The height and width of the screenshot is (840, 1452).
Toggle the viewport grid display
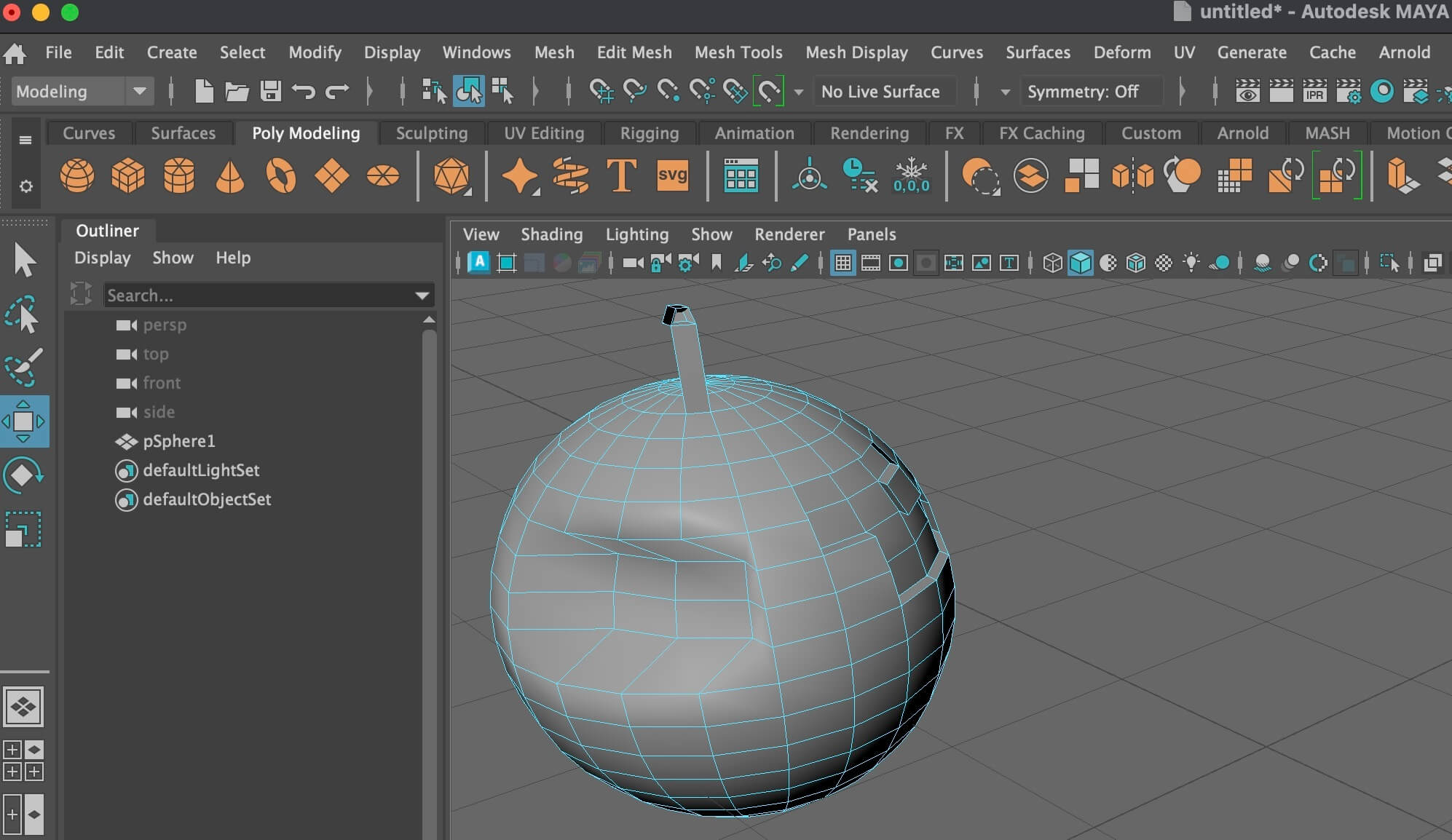(x=843, y=263)
